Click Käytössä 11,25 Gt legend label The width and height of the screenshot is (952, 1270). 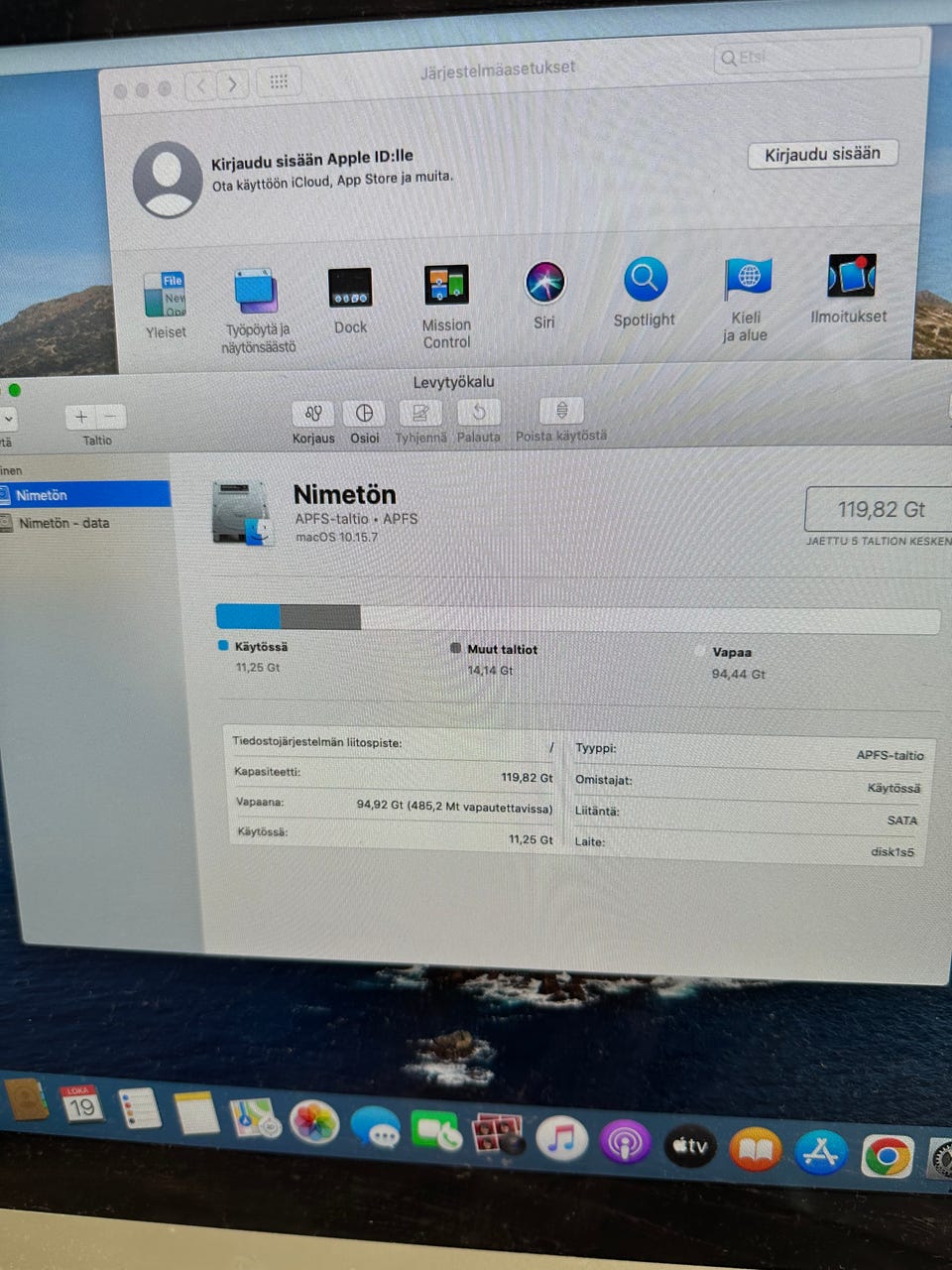[x=254, y=656]
